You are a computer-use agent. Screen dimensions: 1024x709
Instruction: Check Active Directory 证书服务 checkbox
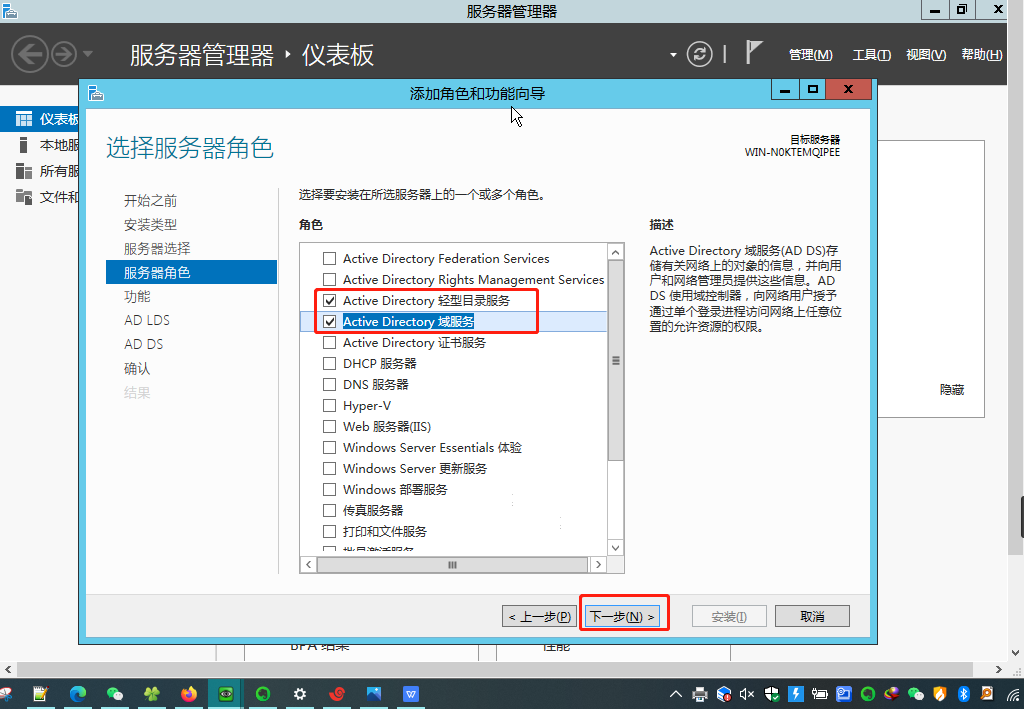[x=330, y=343]
